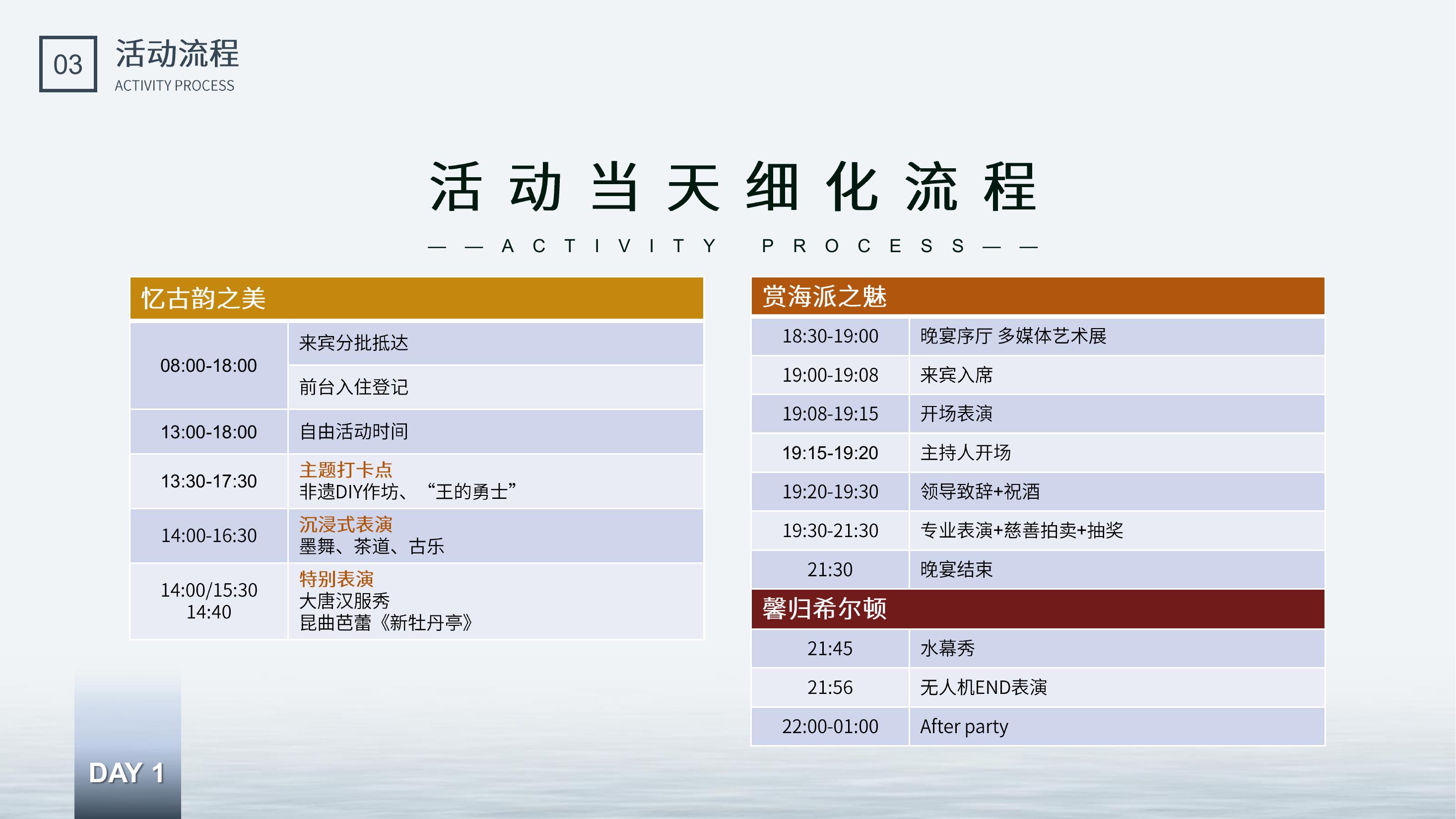This screenshot has height=819, width=1456.
Task: Select the spaced 'ACTIVITY PROCESS' line below the main title
Action: tap(732, 246)
